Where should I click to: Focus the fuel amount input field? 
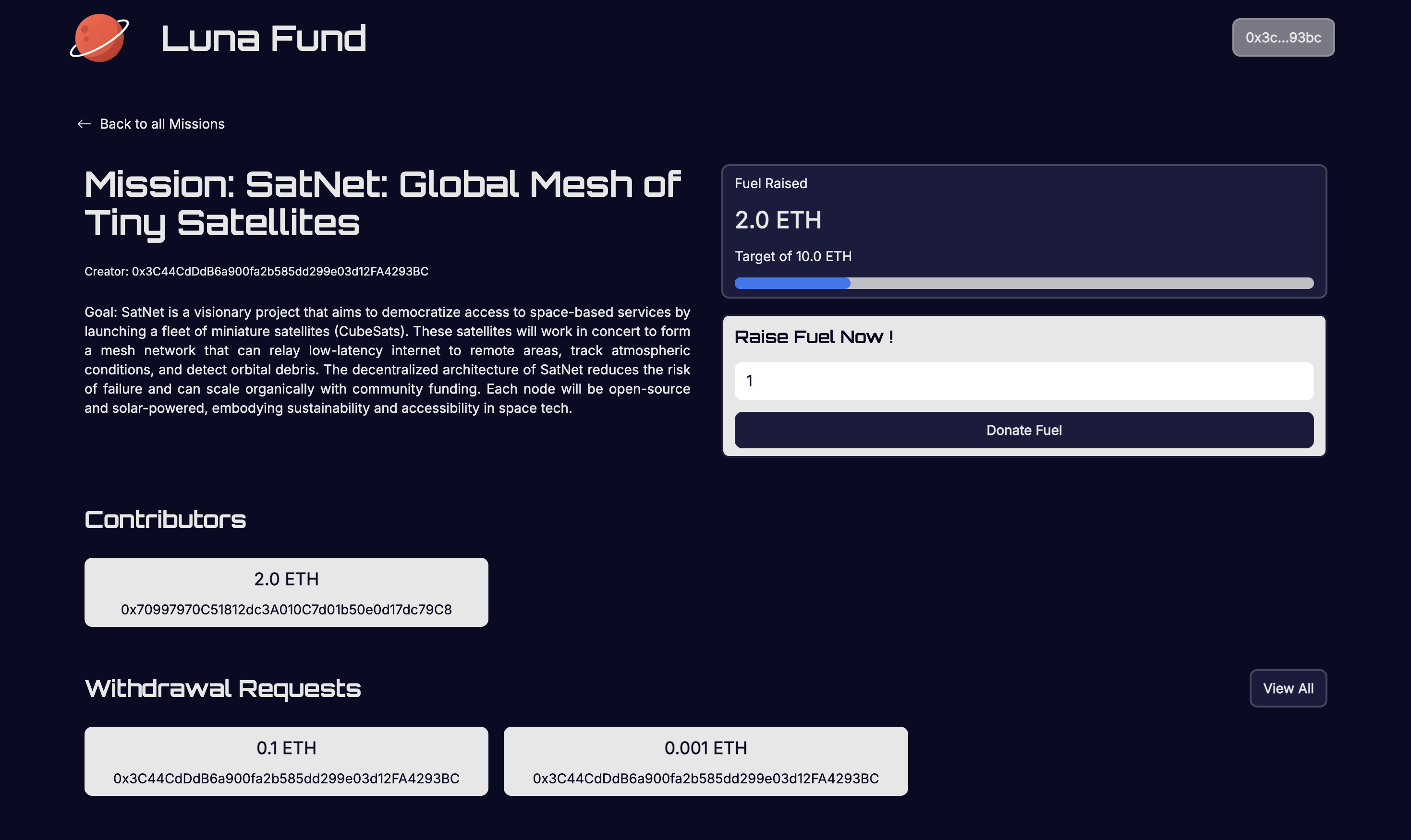click(1023, 381)
